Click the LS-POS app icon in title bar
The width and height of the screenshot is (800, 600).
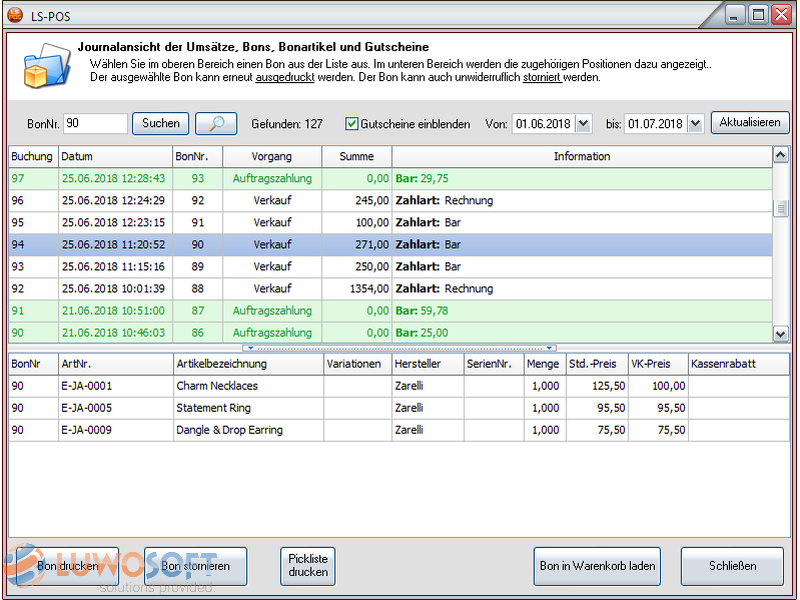tap(16, 16)
